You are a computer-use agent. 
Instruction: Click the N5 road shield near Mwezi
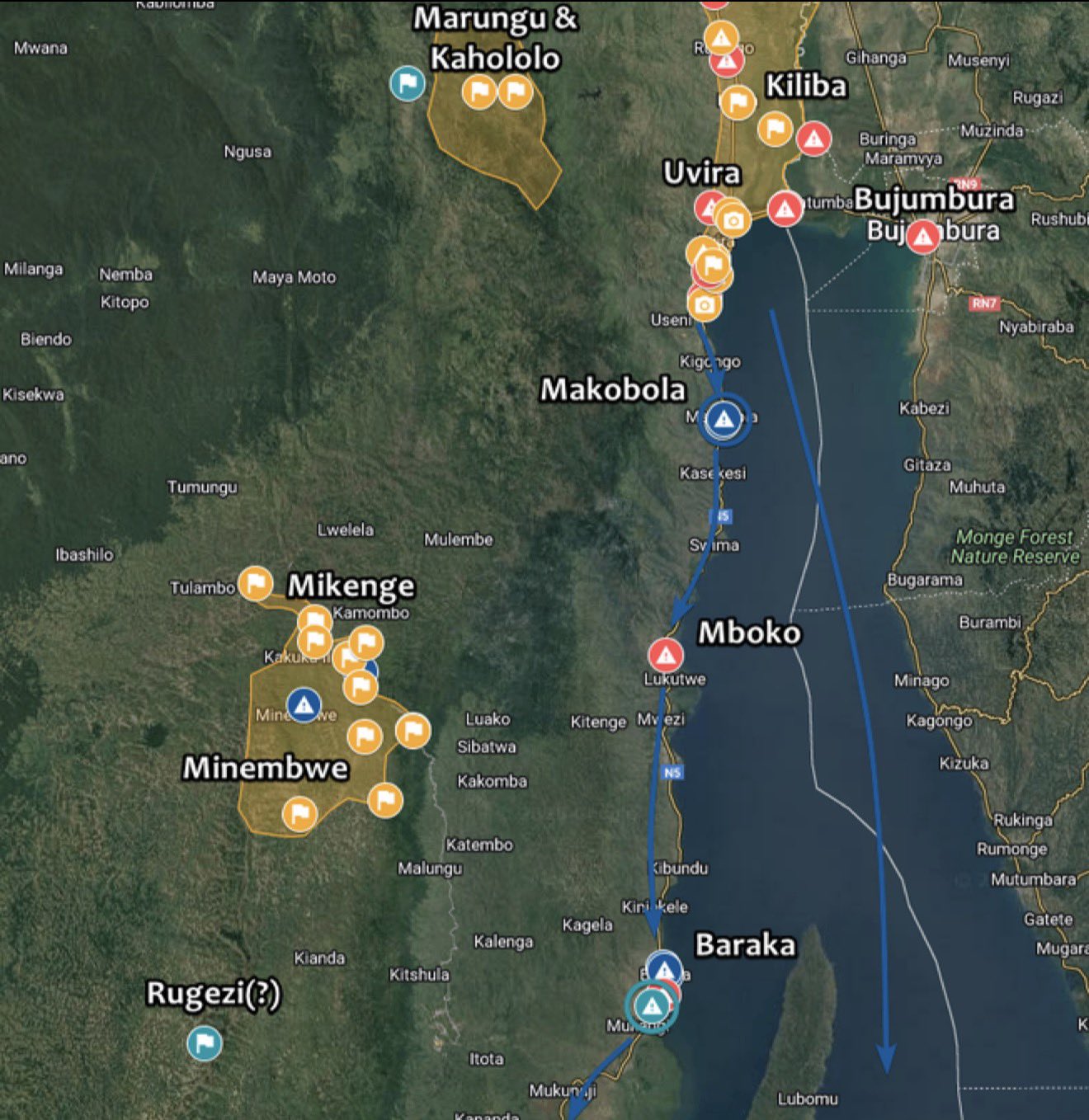(x=672, y=773)
